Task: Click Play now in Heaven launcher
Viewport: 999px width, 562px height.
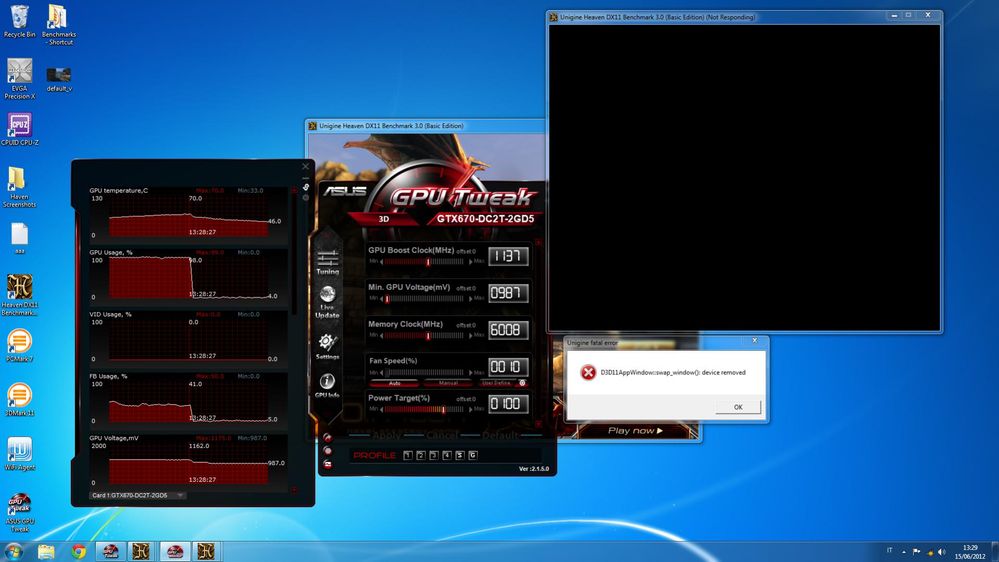Action: (635, 431)
